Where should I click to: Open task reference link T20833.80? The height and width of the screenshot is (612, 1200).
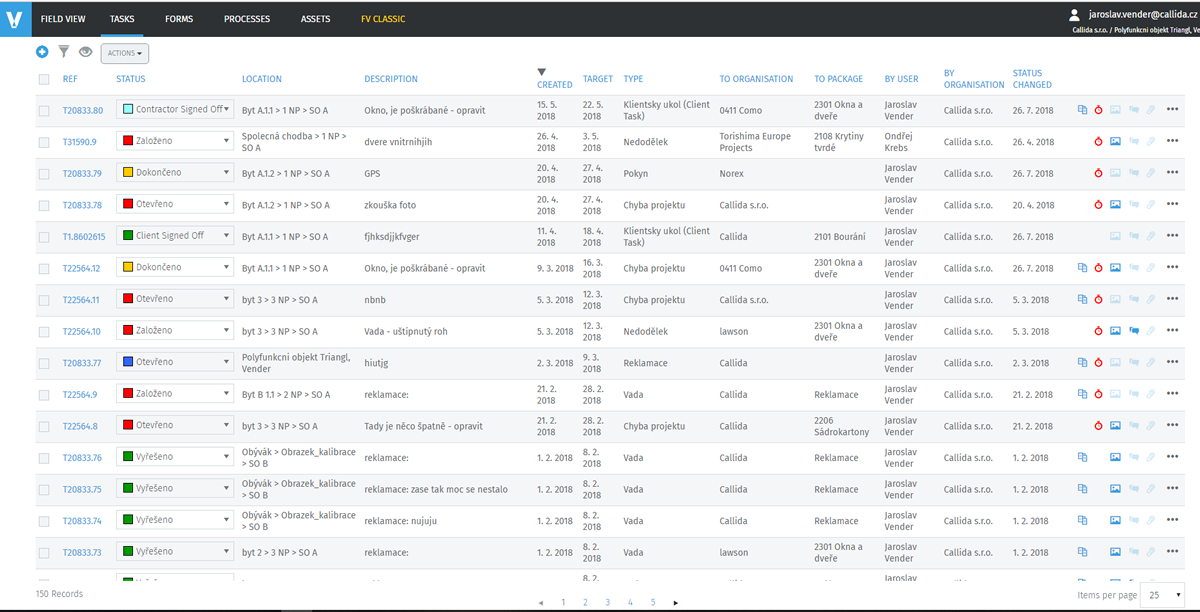(x=83, y=110)
